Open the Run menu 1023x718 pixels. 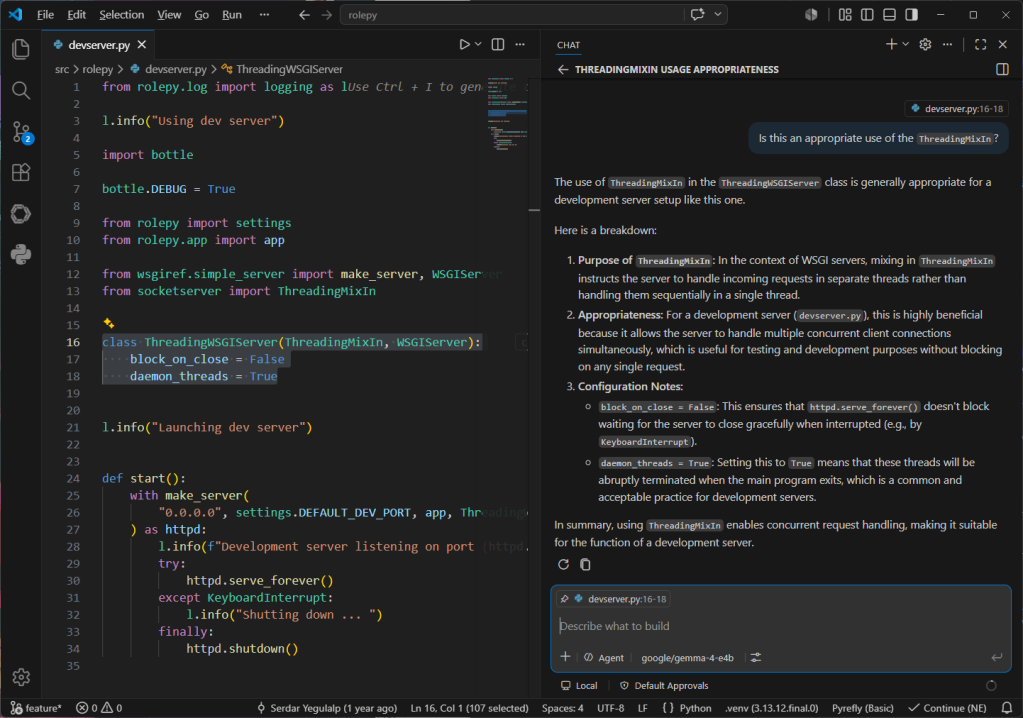(232, 14)
